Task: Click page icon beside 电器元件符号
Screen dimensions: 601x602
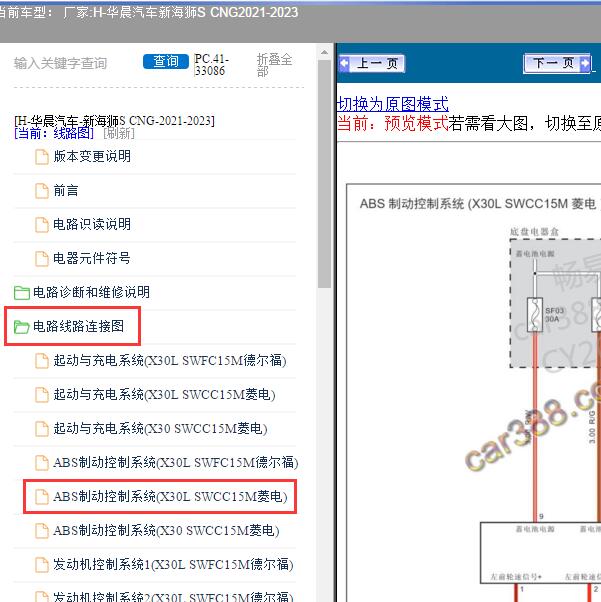Action: click(x=41, y=258)
